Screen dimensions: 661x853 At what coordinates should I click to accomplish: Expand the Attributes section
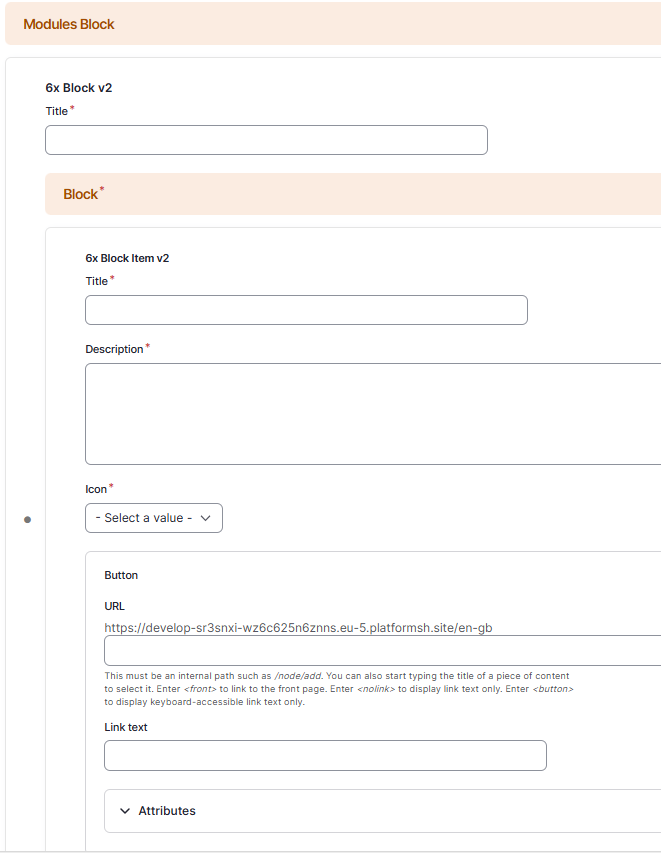tap(382, 811)
